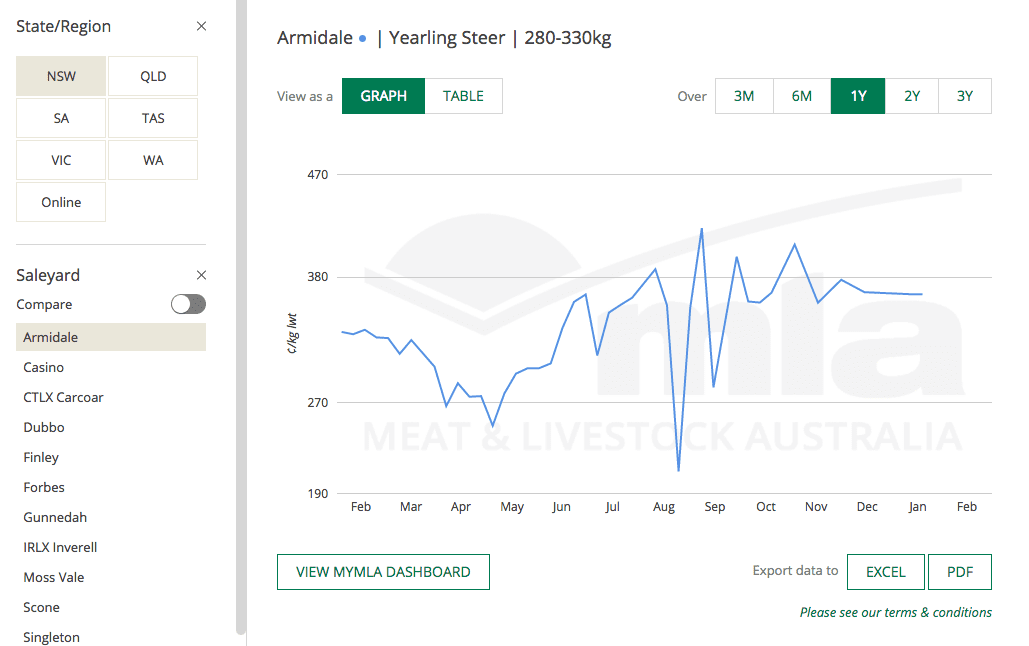Image resolution: width=1029 pixels, height=646 pixels.
Task: Click the 'Oct' x-axis label
Action: (x=766, y=507)
